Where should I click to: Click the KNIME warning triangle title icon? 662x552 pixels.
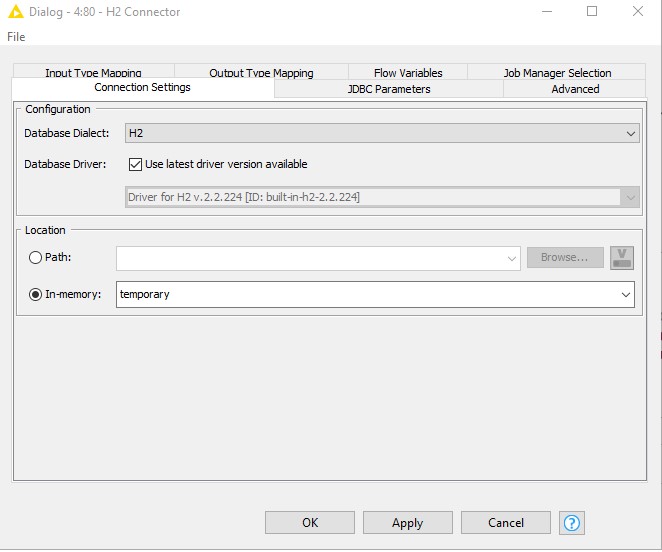(15, 11)
